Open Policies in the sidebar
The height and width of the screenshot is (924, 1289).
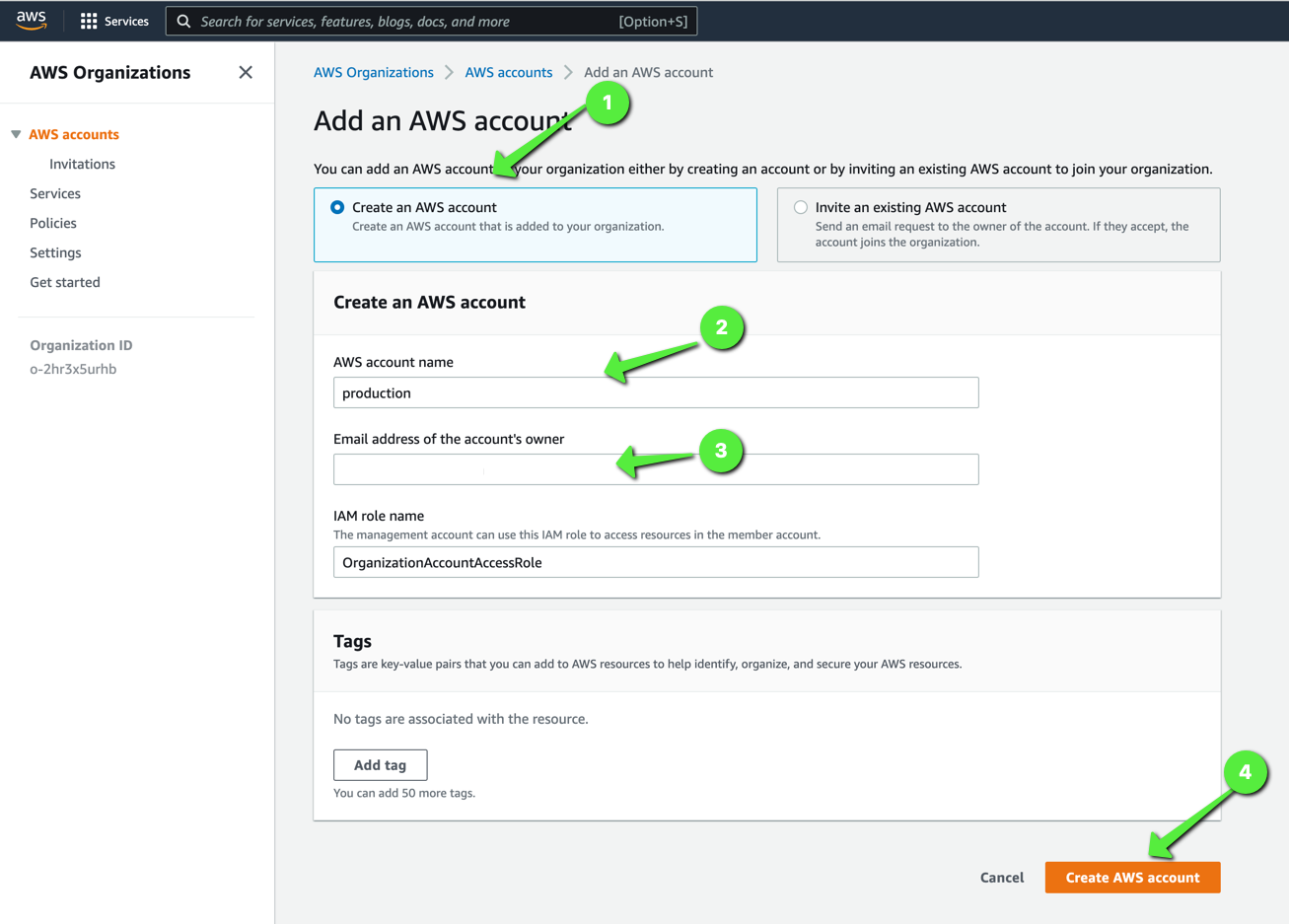pyautogui.click(x=53, y=223)
